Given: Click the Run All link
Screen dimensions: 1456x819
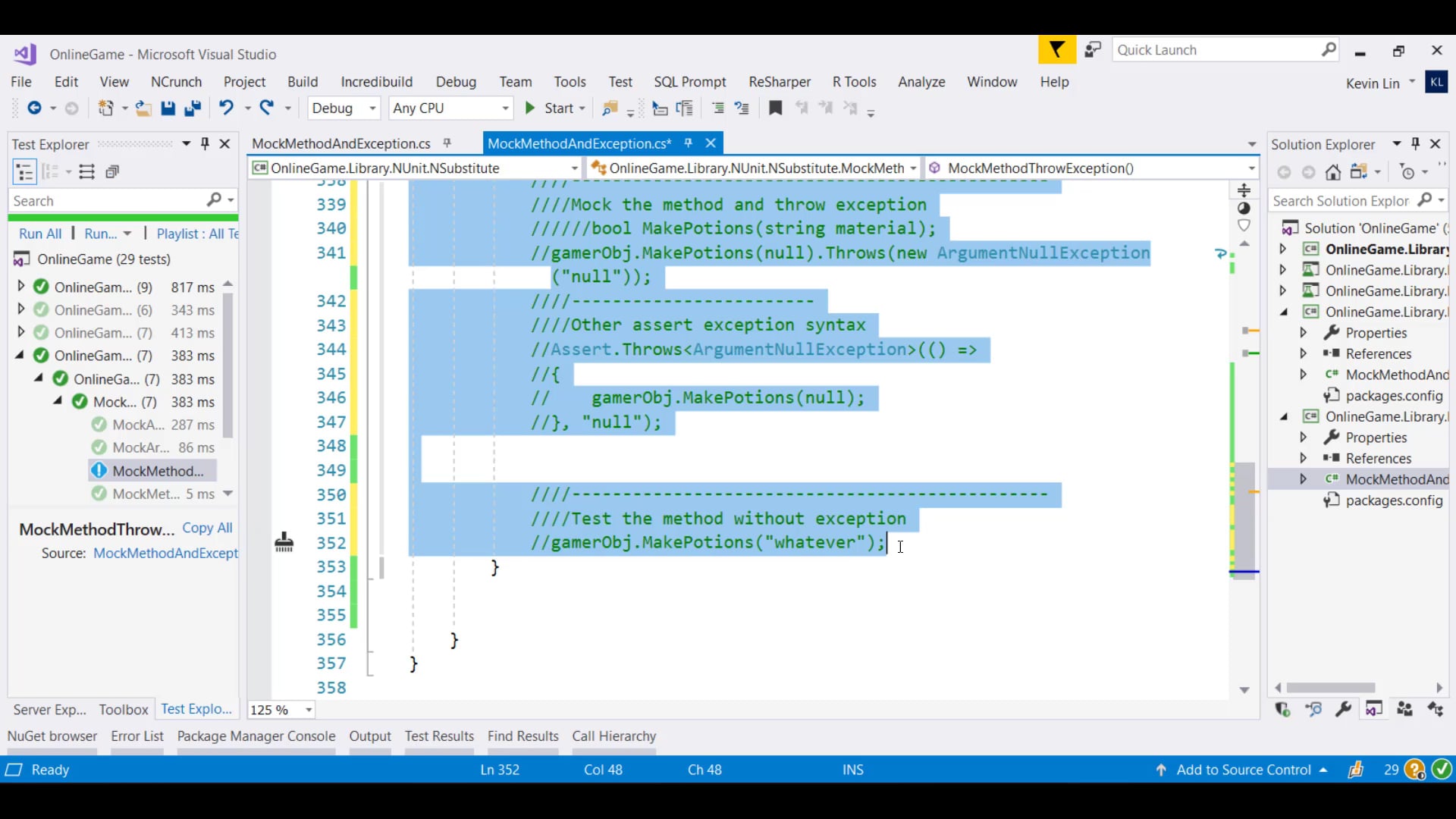Looking at the screenshot, I should pyautogui.click(x=40, y=234).
